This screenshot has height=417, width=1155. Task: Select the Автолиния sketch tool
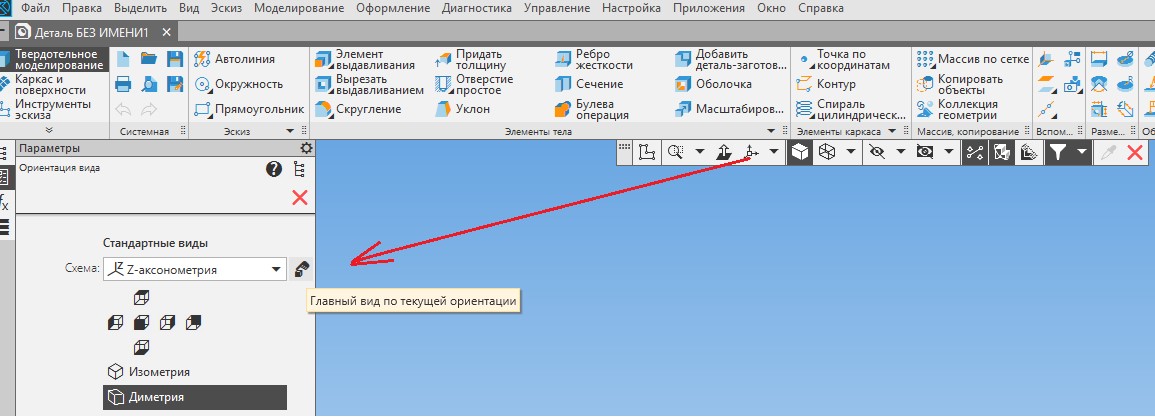point(234,59)
